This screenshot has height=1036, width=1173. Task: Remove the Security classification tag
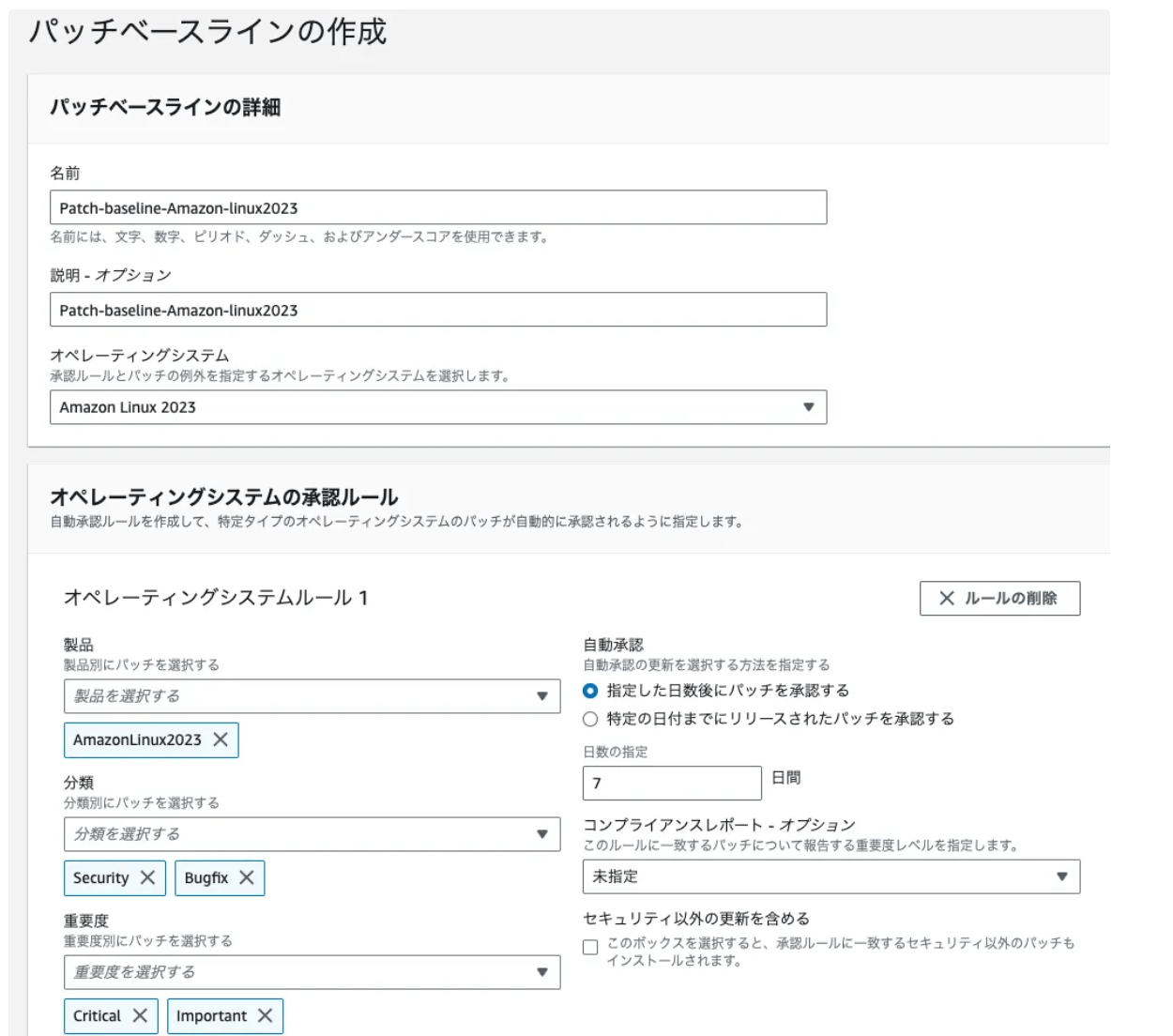pos(147,877)
